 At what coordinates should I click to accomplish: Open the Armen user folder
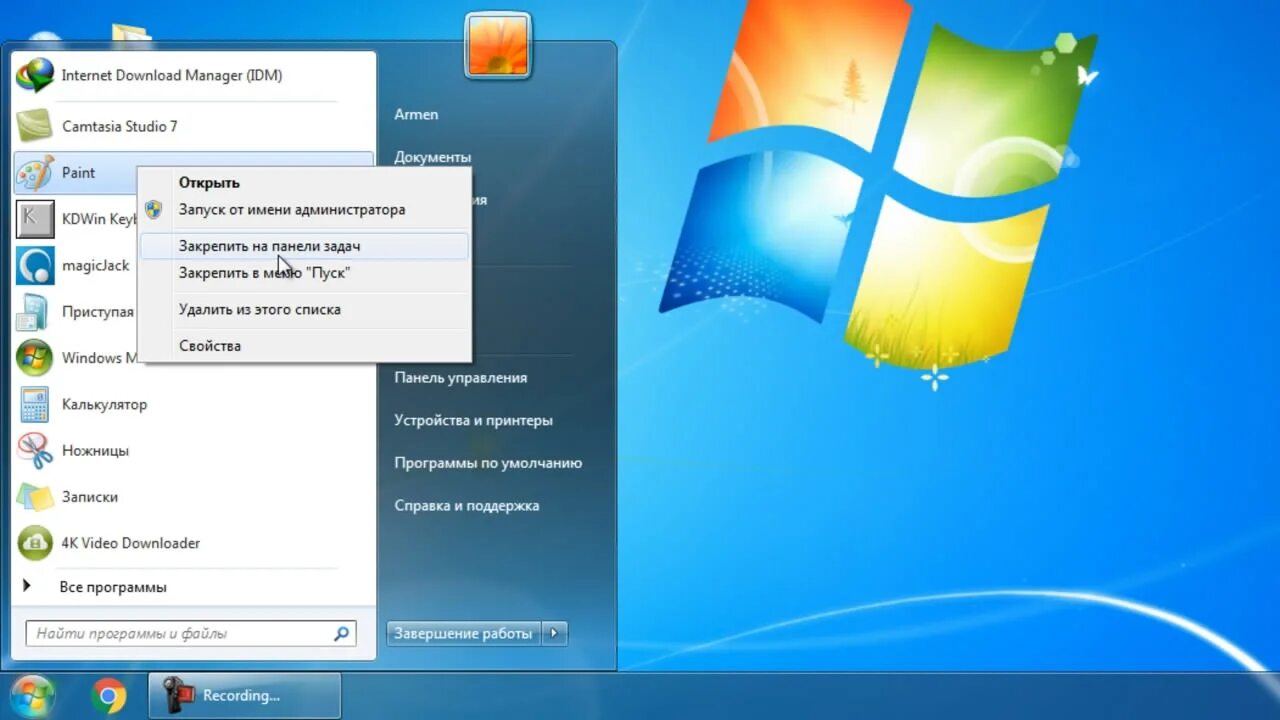click(x=416, y=114)
